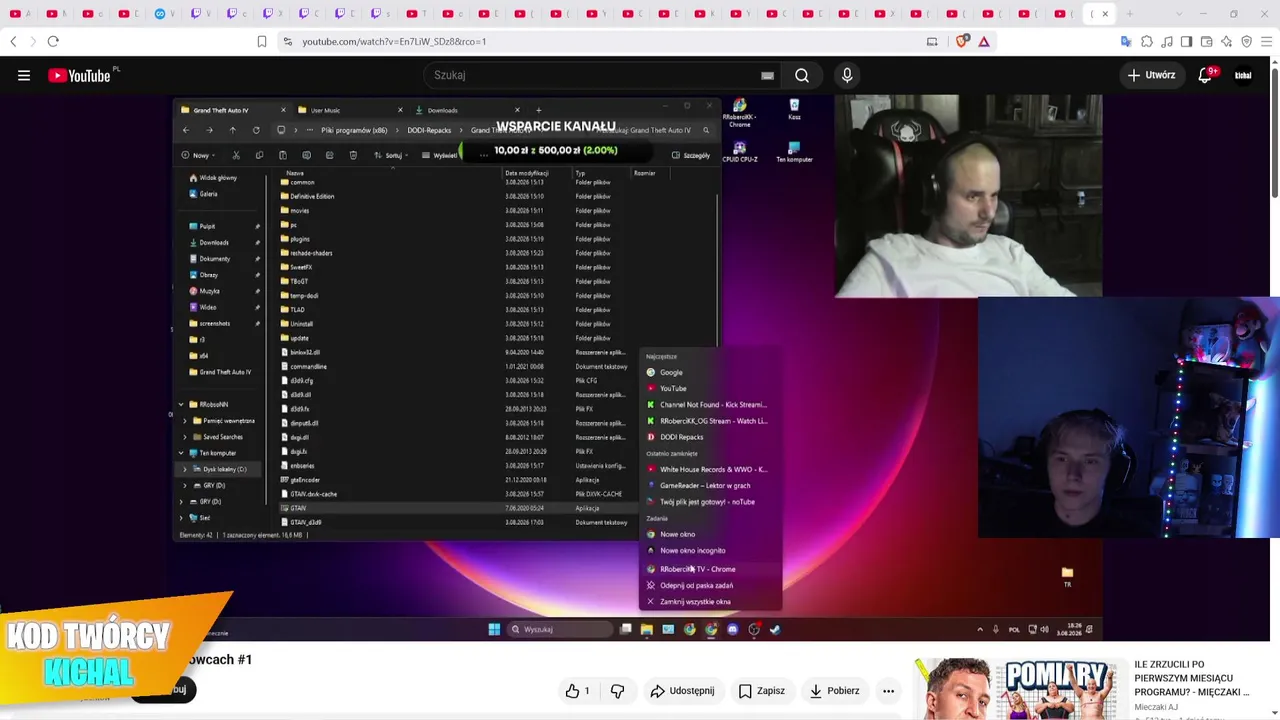This screenshot has width=1280, height=720.
Task: Reload the current browser page
Action: [x=53, y=41]
